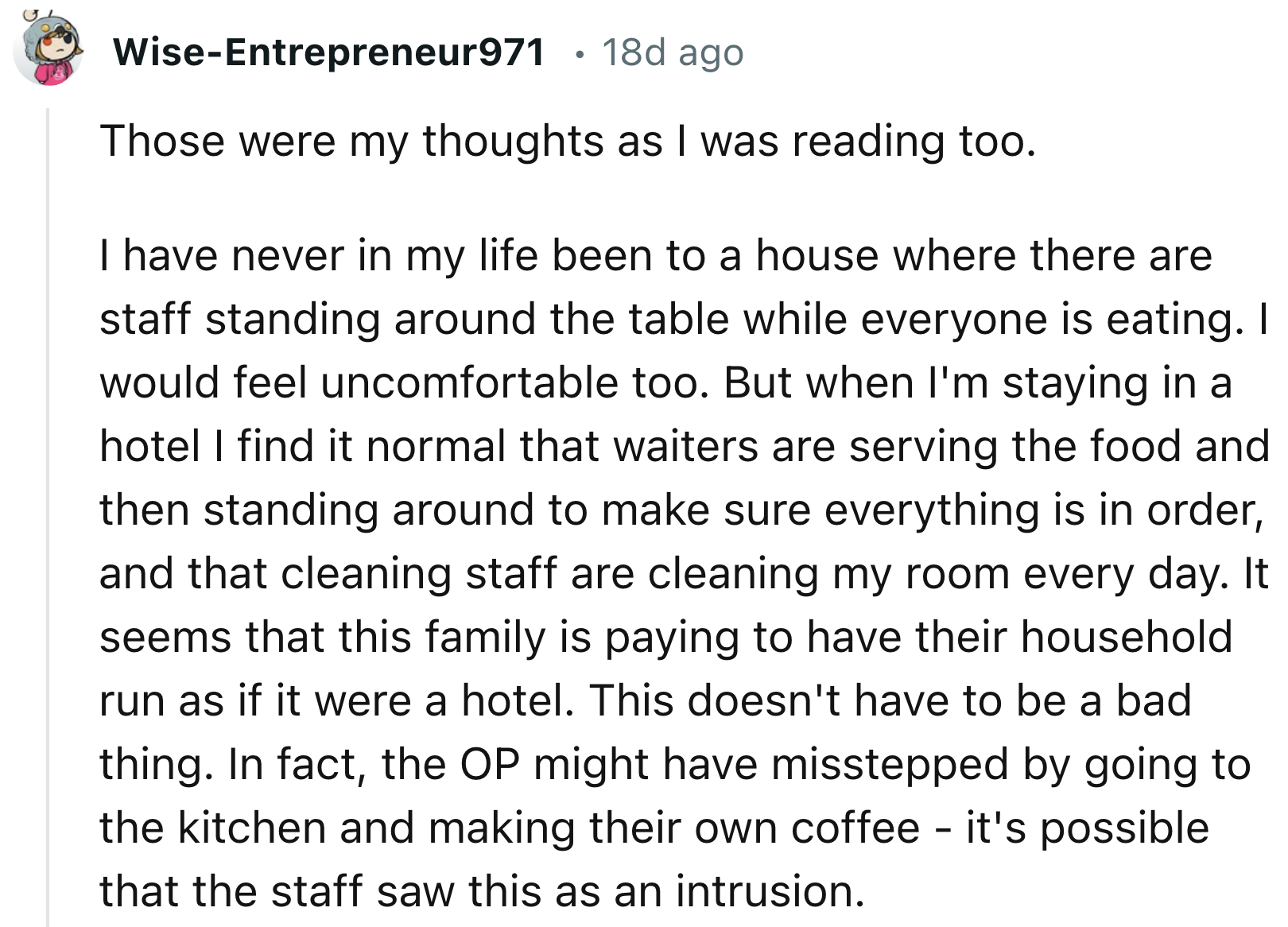Click the 18d ago timestamp
The height and width of the screenshot is (927, 1288).
click(672, 53)
